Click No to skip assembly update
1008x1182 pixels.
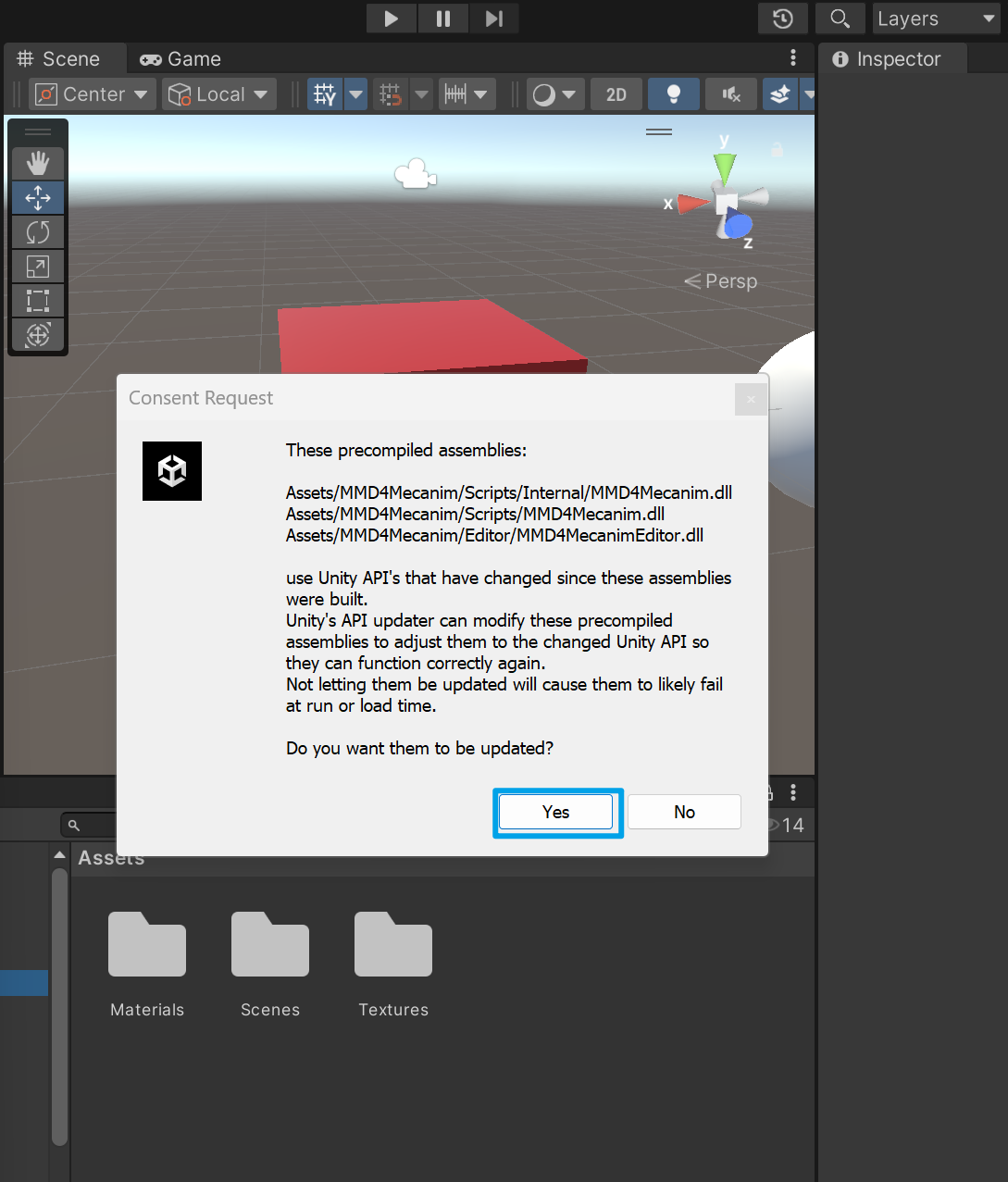685,812
